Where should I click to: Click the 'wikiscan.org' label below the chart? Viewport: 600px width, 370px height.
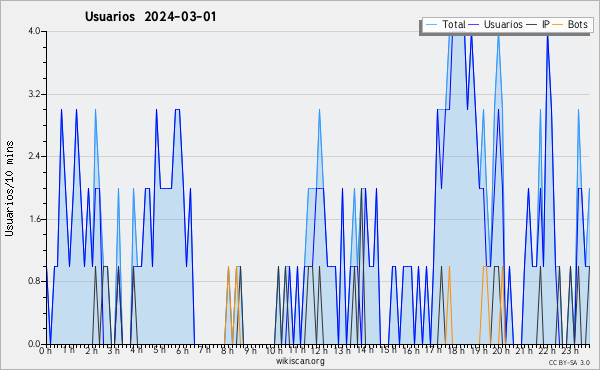pos(300,361)
